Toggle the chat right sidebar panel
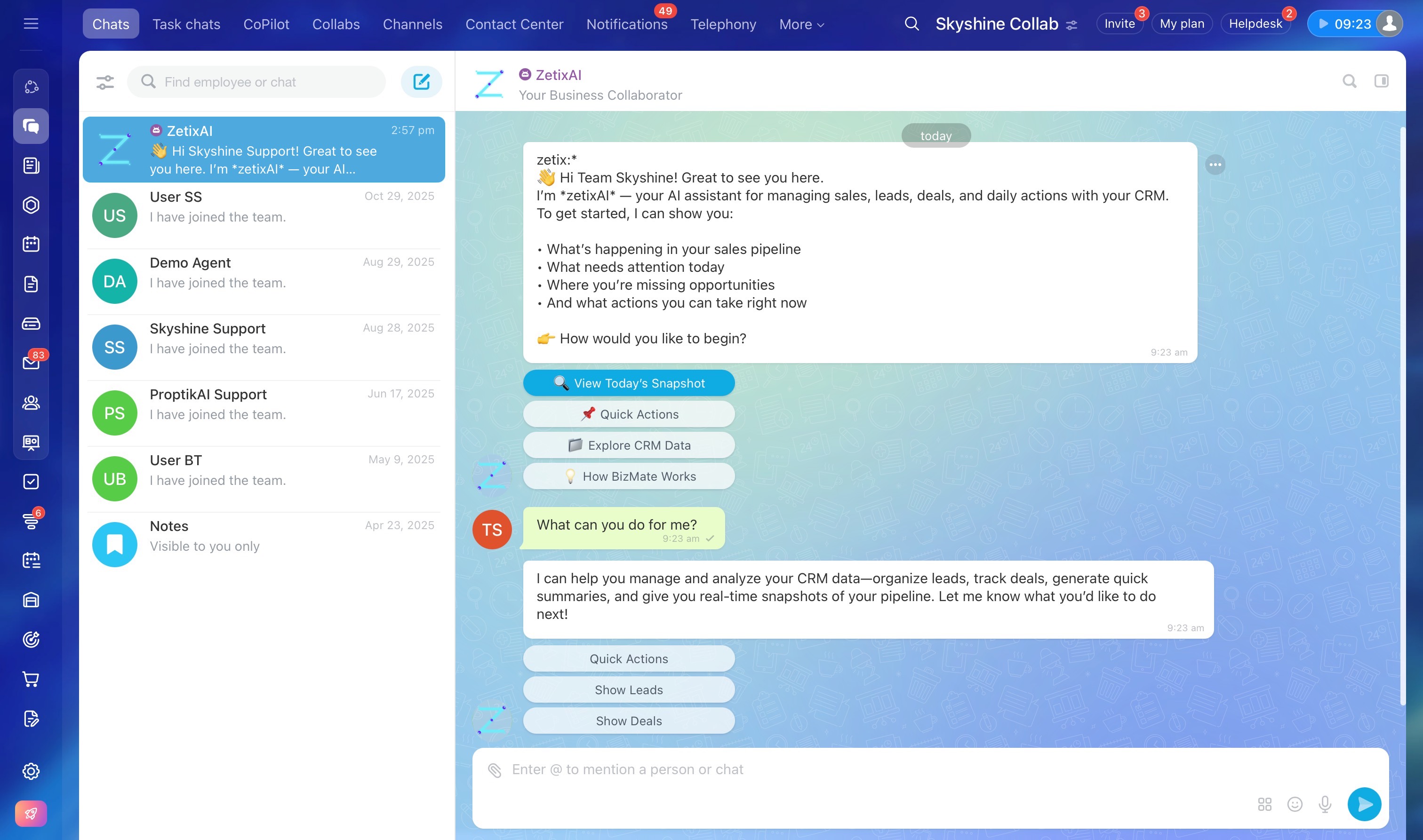The image size is (1423, 840). click(1381, 81)
